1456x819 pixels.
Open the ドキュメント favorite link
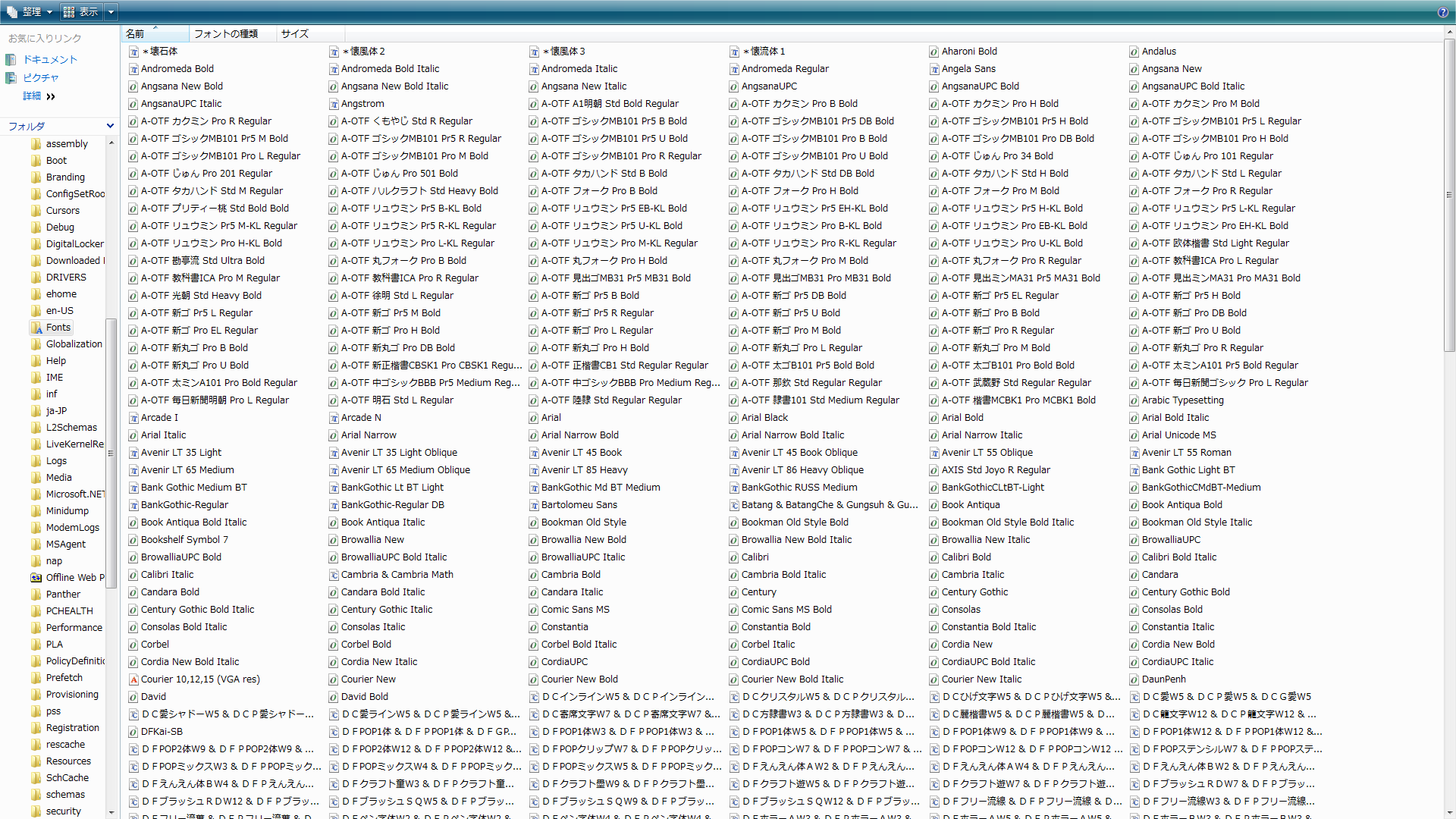click(x=50, y=59)
